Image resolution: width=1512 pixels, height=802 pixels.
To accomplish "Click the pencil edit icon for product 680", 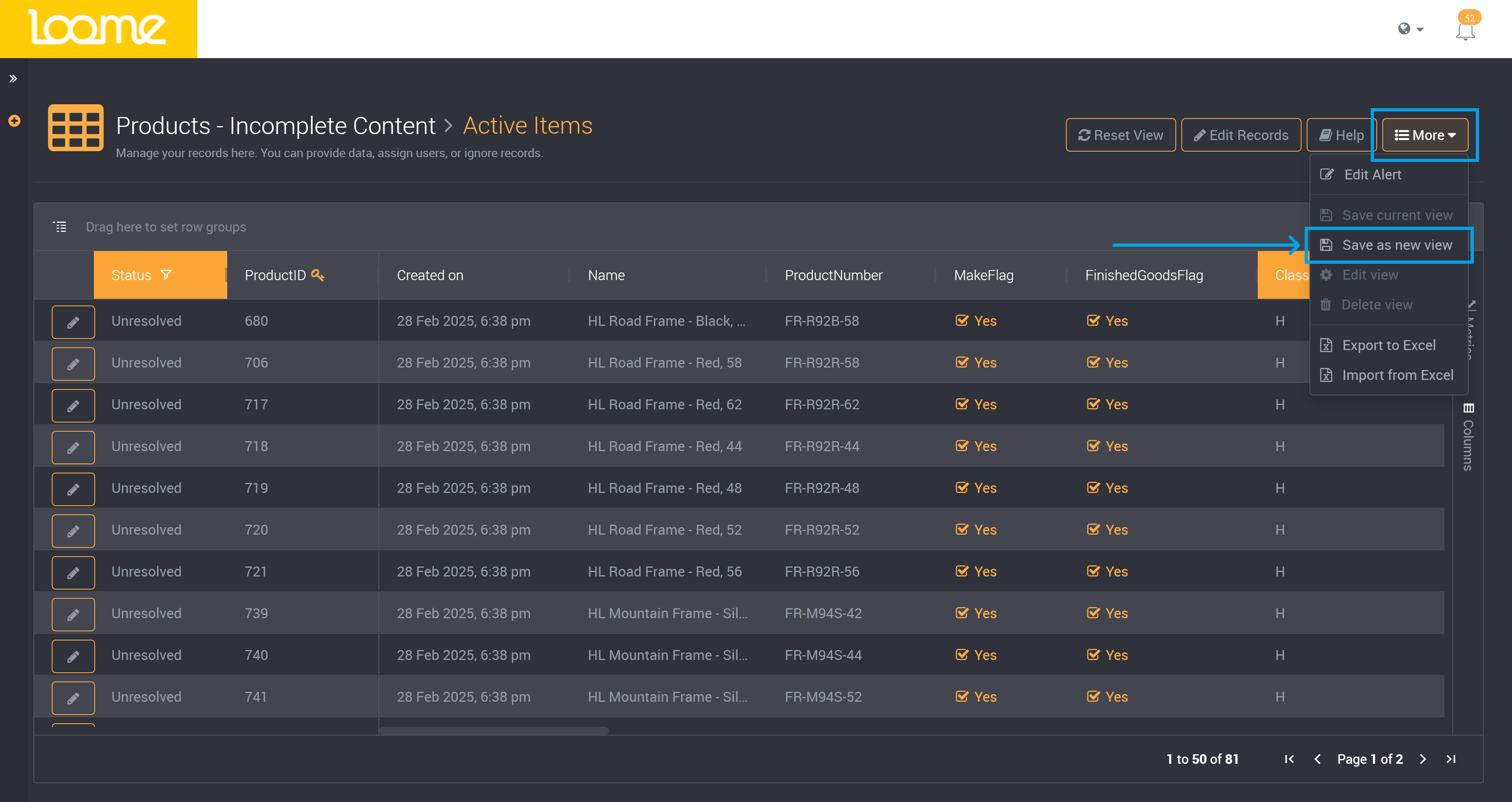I will click(73, 322).
